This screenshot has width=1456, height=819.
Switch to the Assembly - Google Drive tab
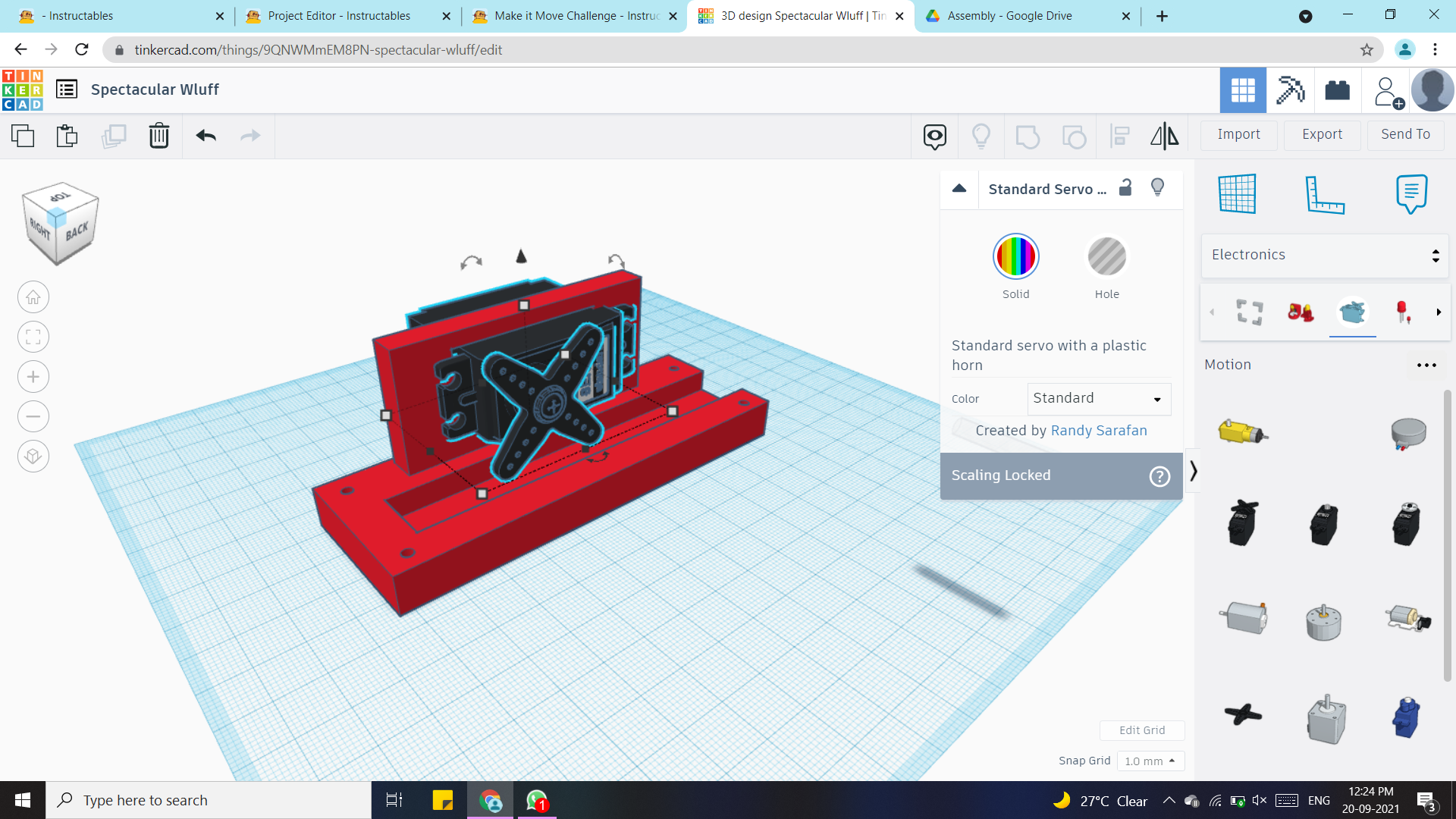pyautogui.click(x=1009, y=16)
